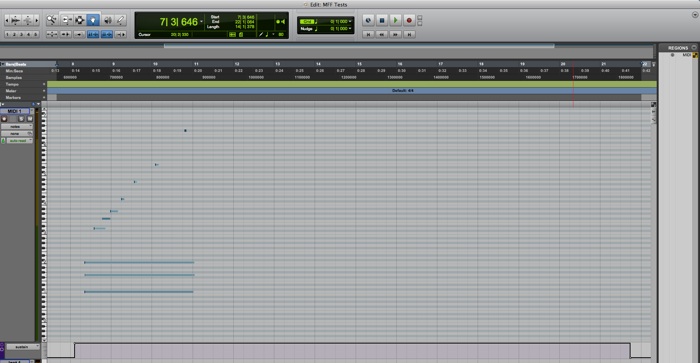Toggle the Grid mode indicator
This screenshot has width=700, height=363.
point(307,21)
